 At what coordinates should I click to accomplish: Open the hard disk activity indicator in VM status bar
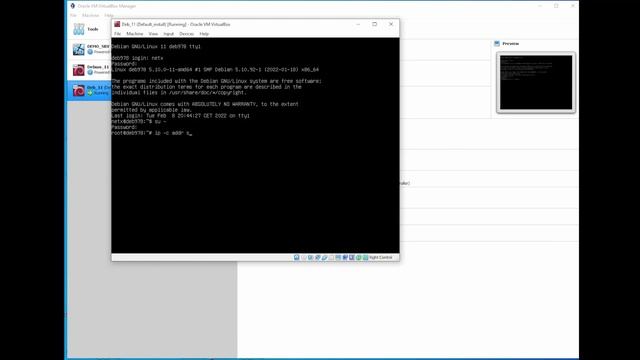pos(297,258)
